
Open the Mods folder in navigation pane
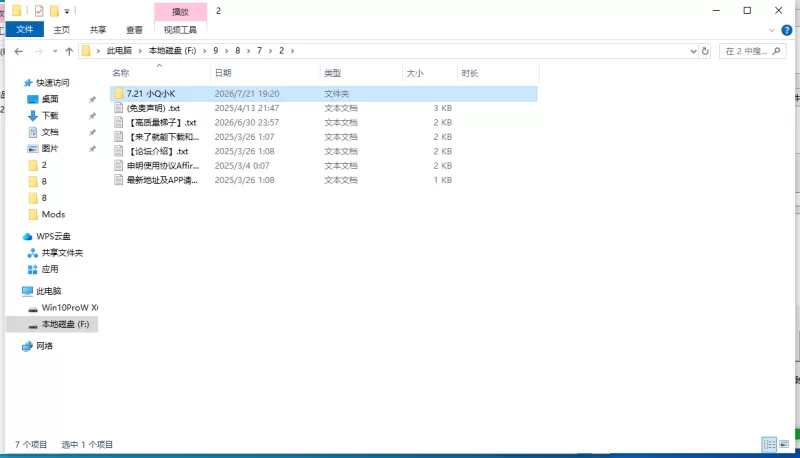(x=53, y=214)
